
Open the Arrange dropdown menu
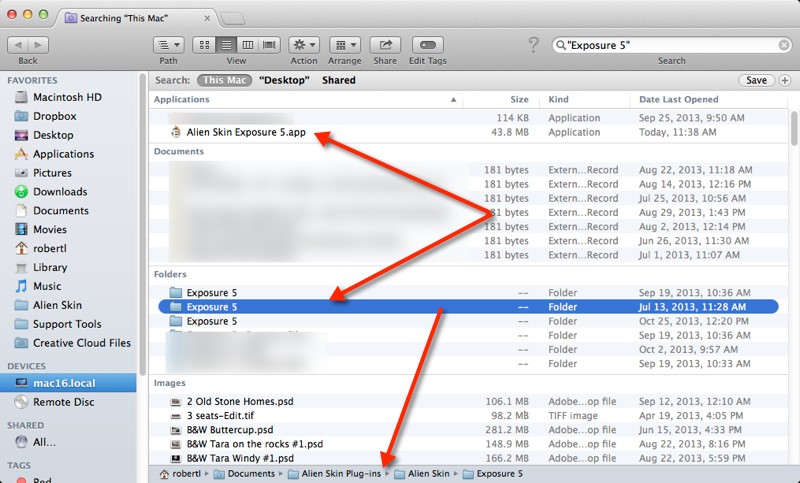(x=345, y=45)
